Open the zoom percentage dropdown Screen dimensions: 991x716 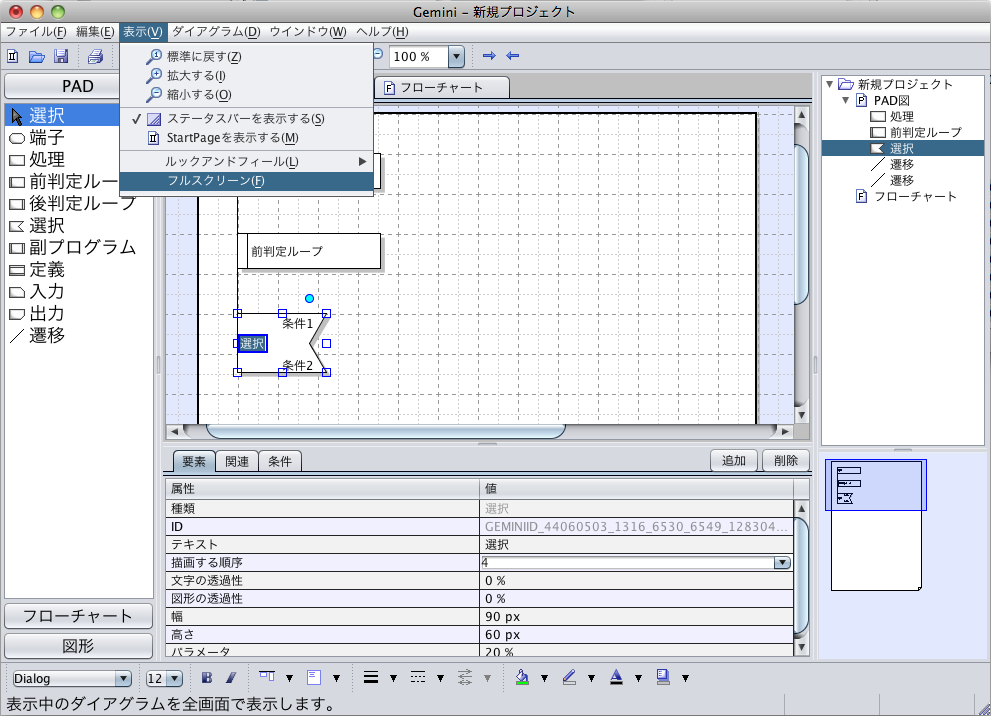coord(456,56)
